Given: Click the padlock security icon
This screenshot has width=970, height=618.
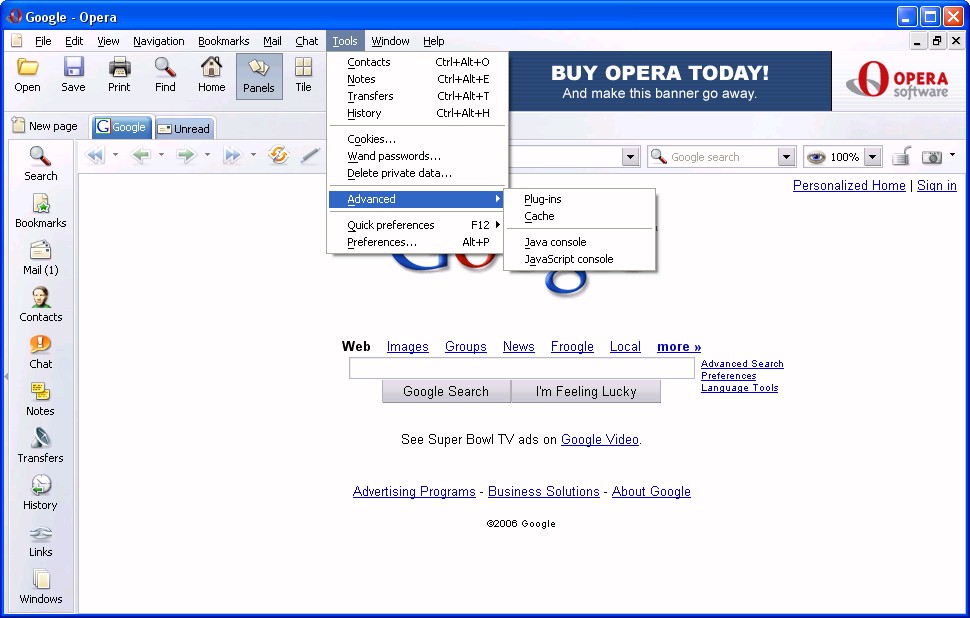Looking at the screenshot, I should [x=902, y=156].
